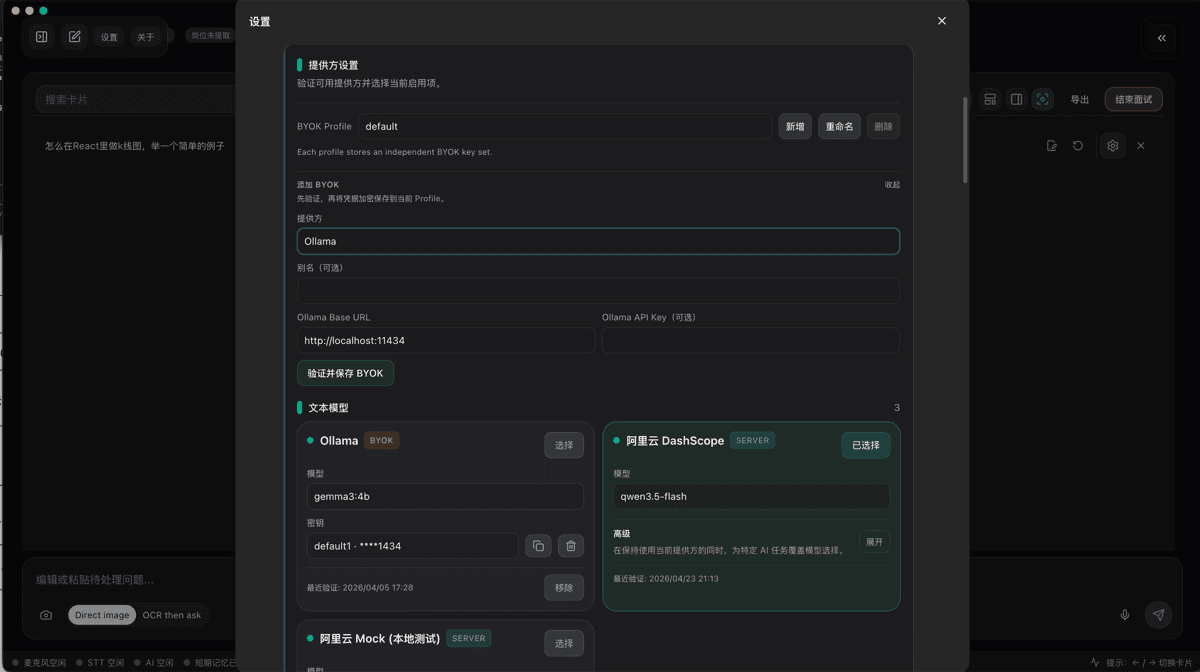Image resolution: width=1200 pixels, height=672 pixels.
Task: Click the 怎么在React里做k线图 question card text
Action: pos(134,146)
